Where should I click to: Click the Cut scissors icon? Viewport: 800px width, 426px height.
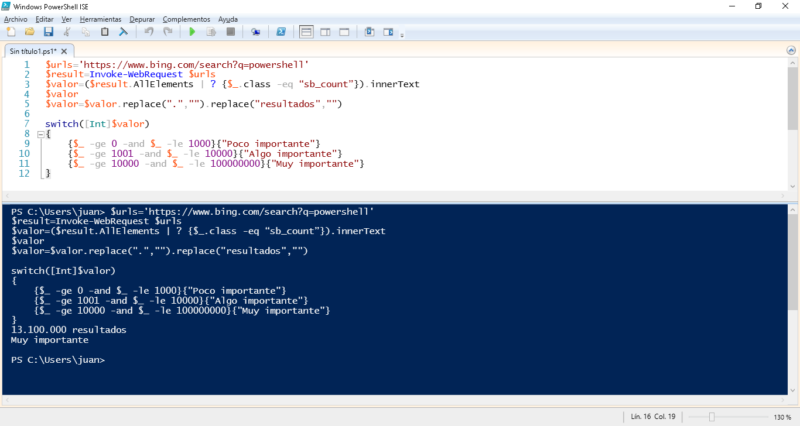(x=68, y=32)
